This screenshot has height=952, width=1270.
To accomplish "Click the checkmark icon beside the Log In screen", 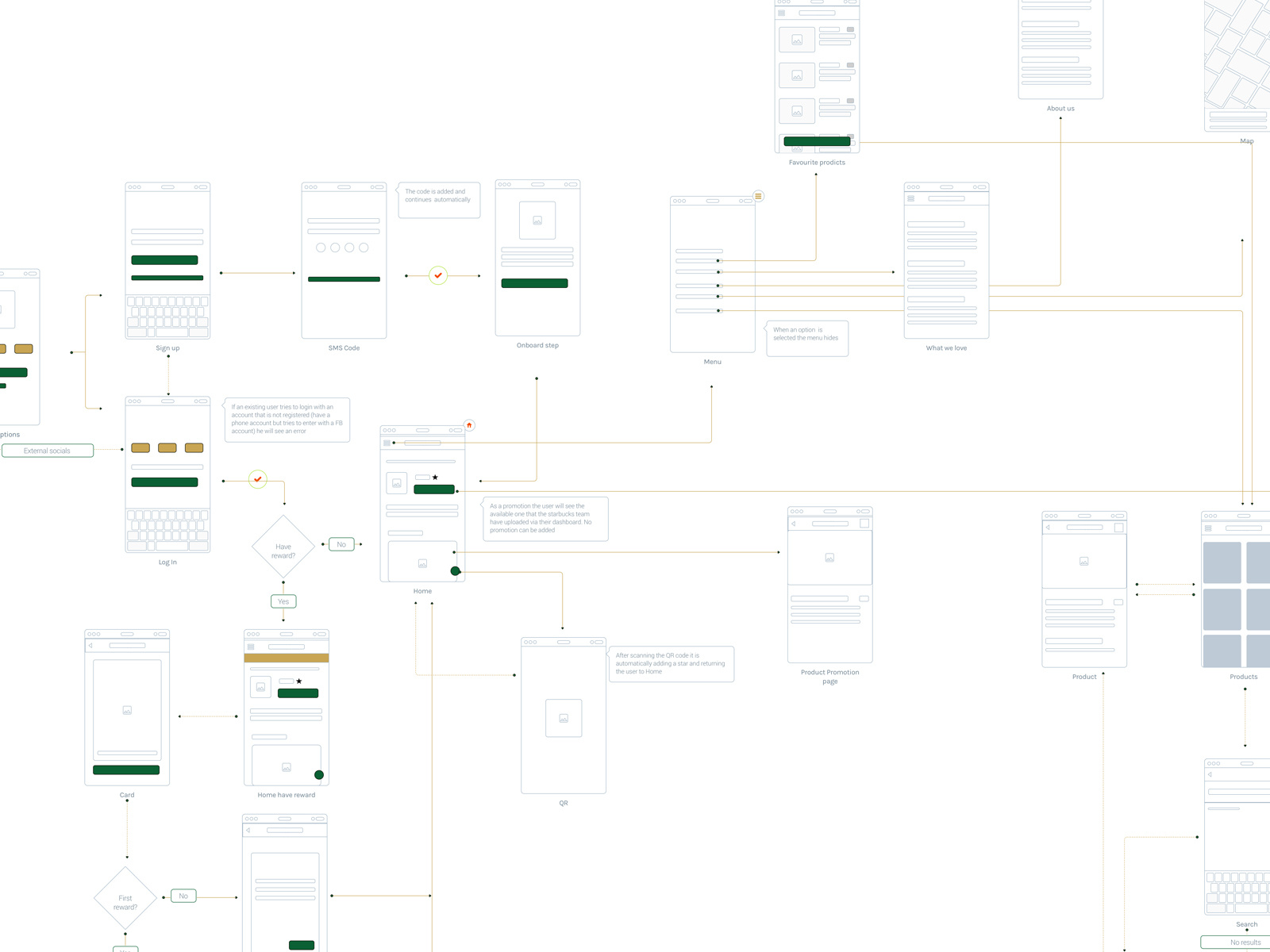I will 257,479.
